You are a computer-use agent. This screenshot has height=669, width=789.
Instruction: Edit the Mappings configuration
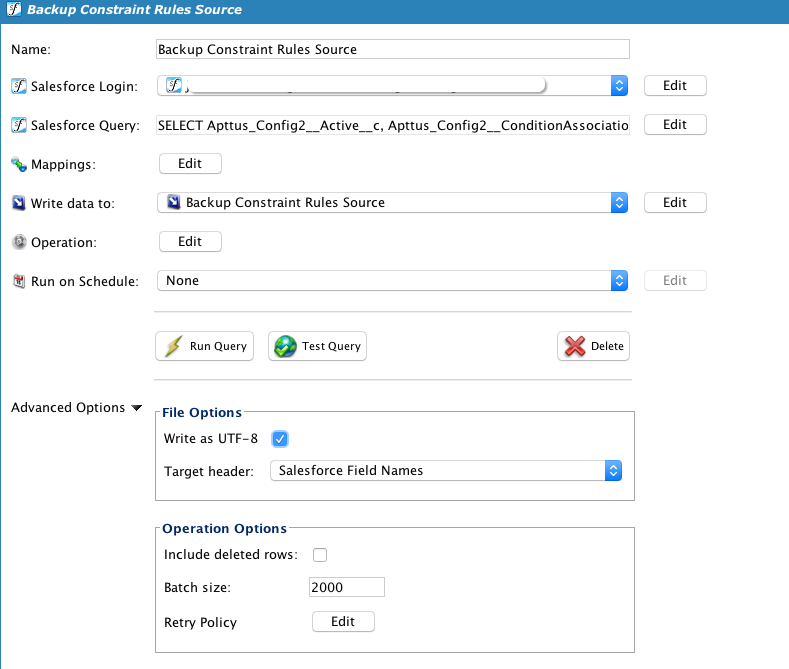(190, 164)
